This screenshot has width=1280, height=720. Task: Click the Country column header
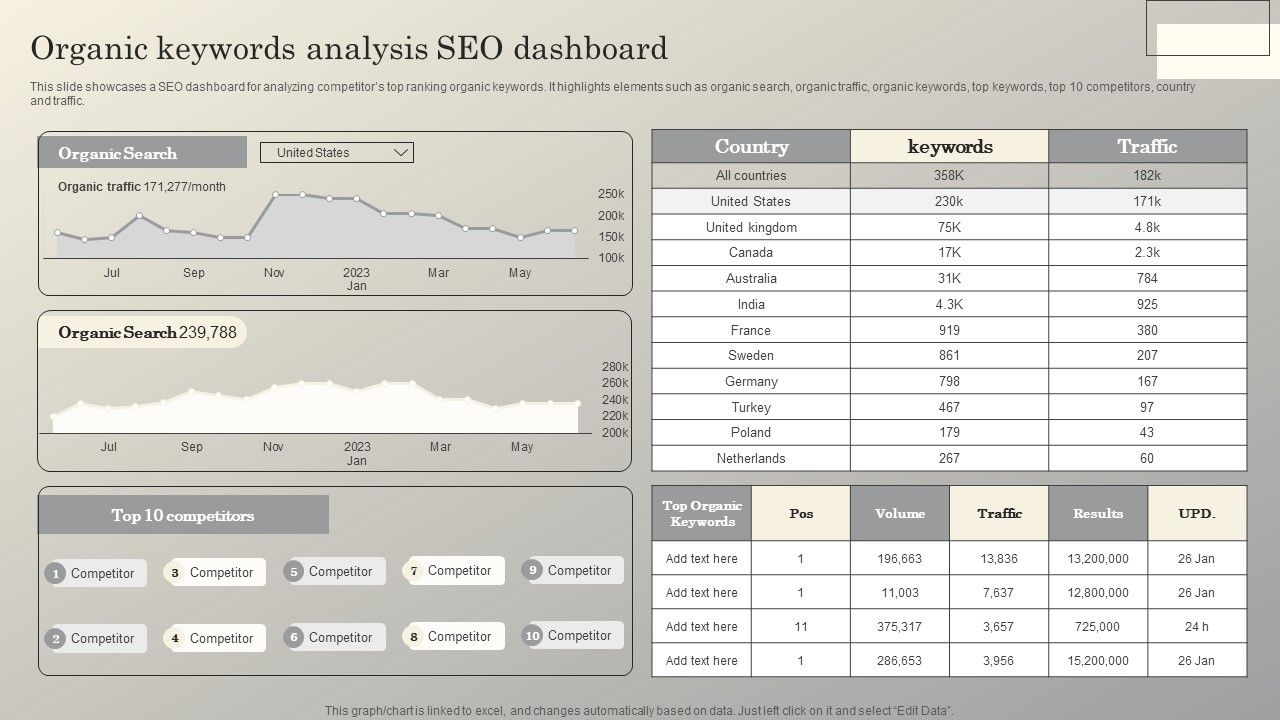(x=751, y=146)
